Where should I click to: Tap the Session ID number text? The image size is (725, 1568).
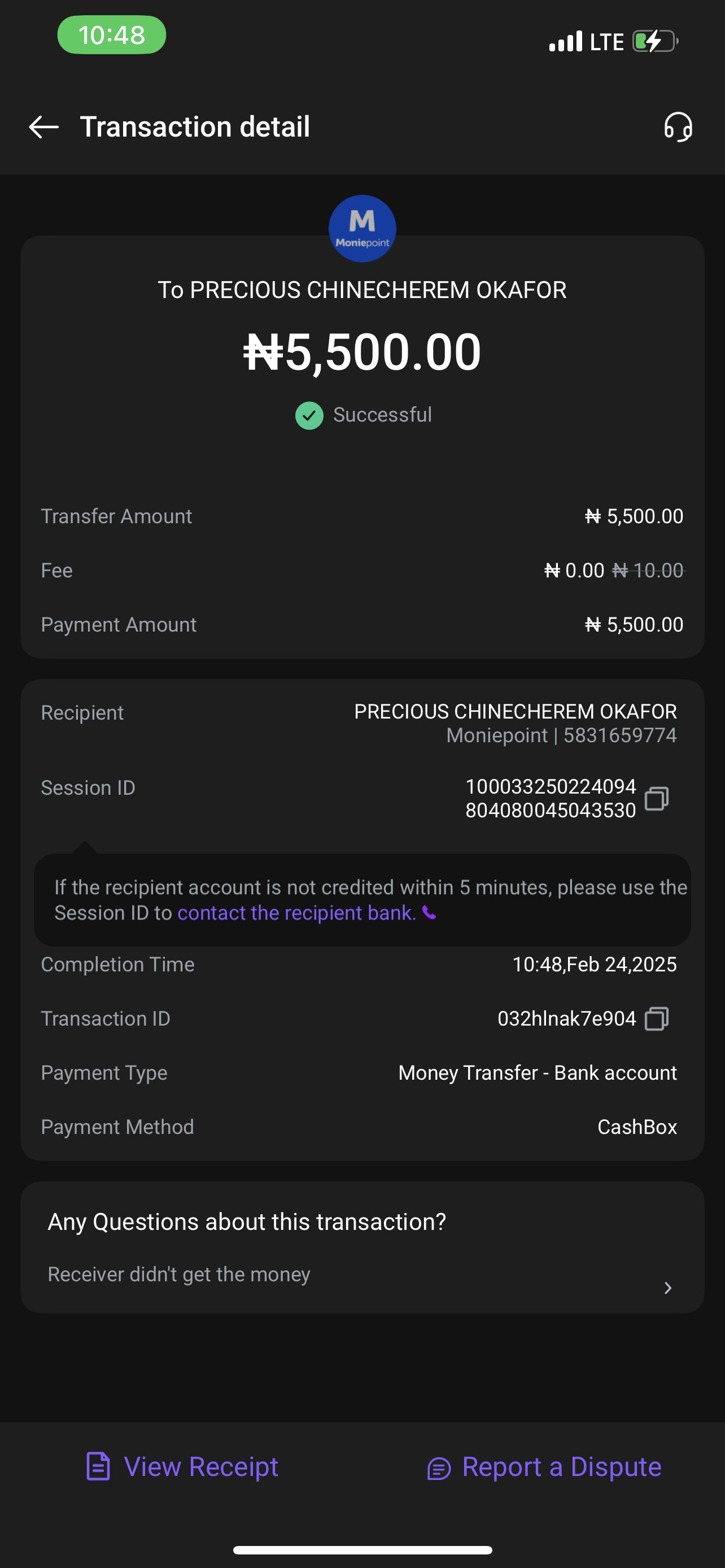551,799
